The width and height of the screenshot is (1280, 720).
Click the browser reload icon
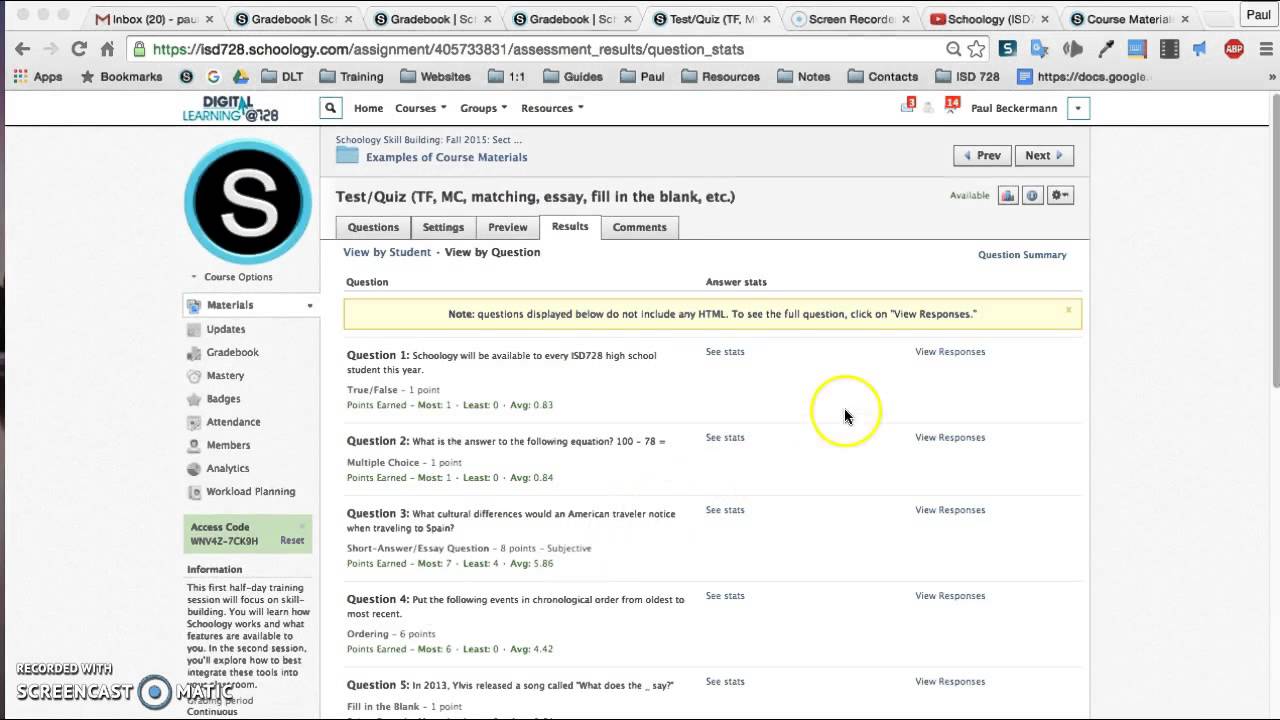(x=79, y=49)
